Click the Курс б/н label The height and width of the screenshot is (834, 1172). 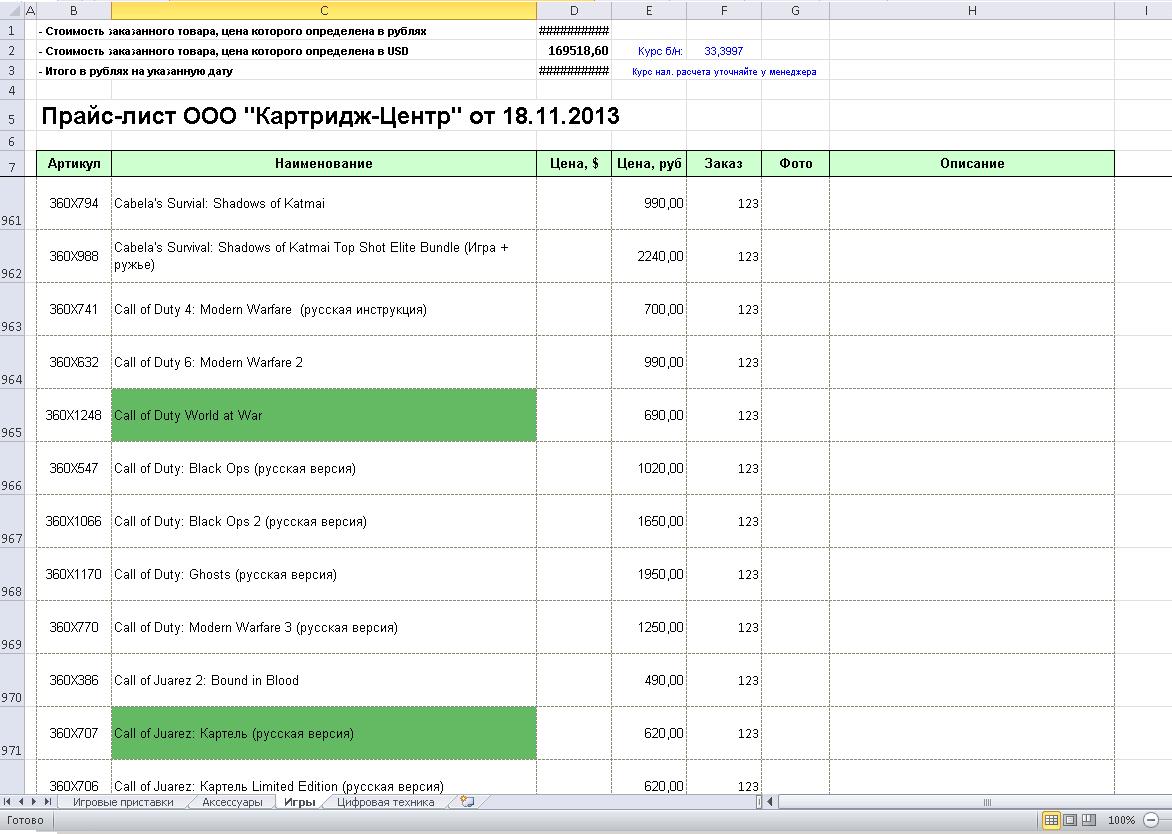(x=660, y=51)
